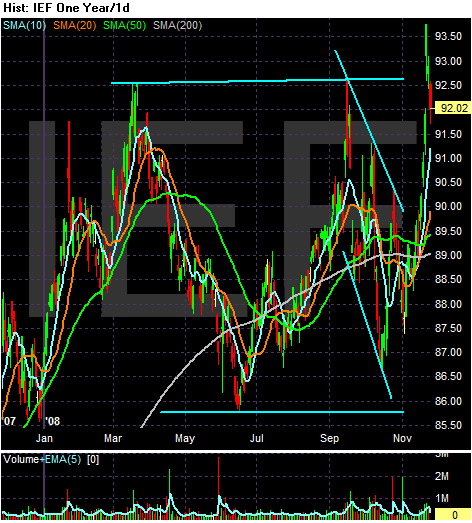Click the Sep label on the time axis

[329, 438]
